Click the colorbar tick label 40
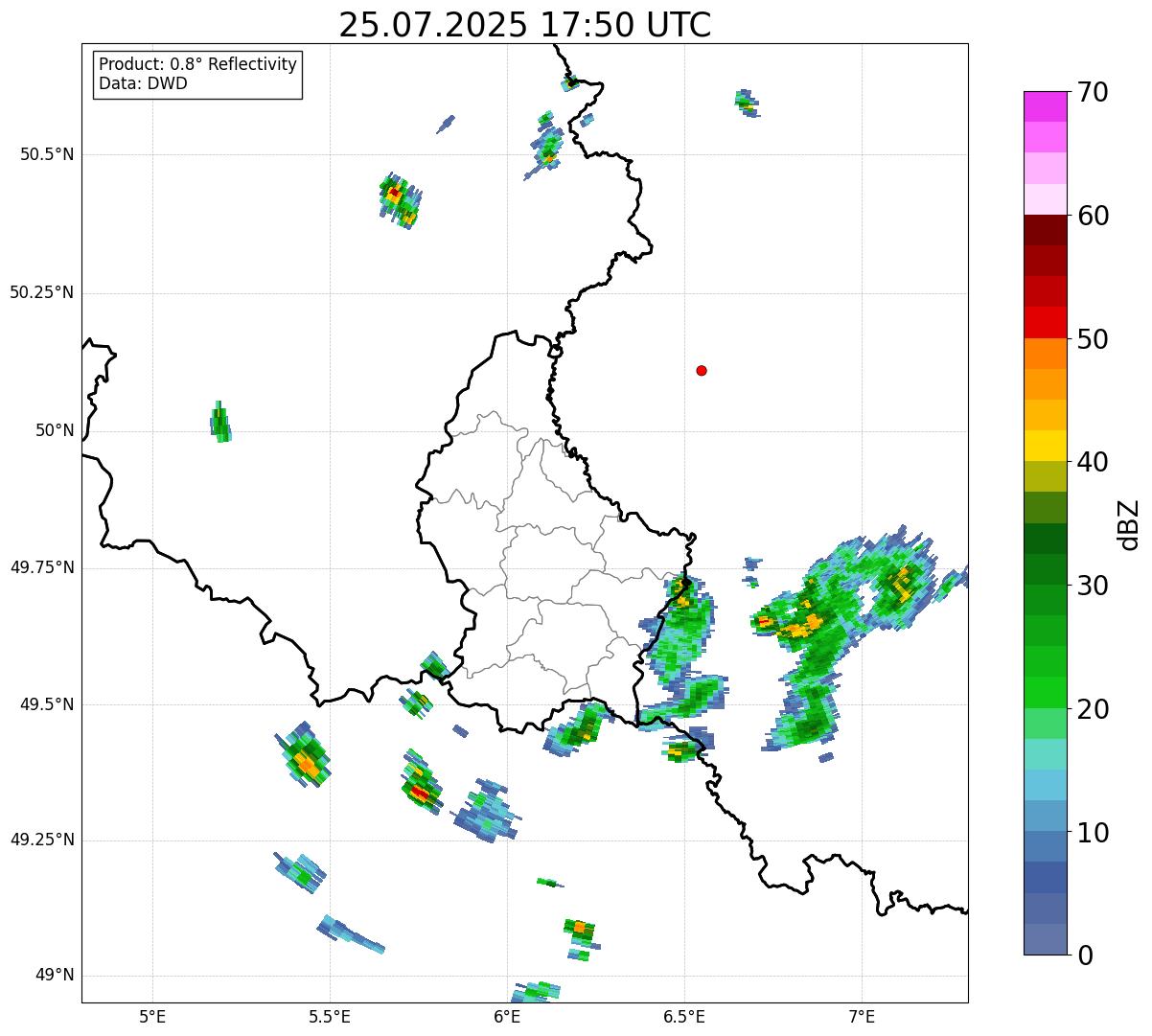Viewport: 1152px width, 1036px height. [x=1093, y=462]
